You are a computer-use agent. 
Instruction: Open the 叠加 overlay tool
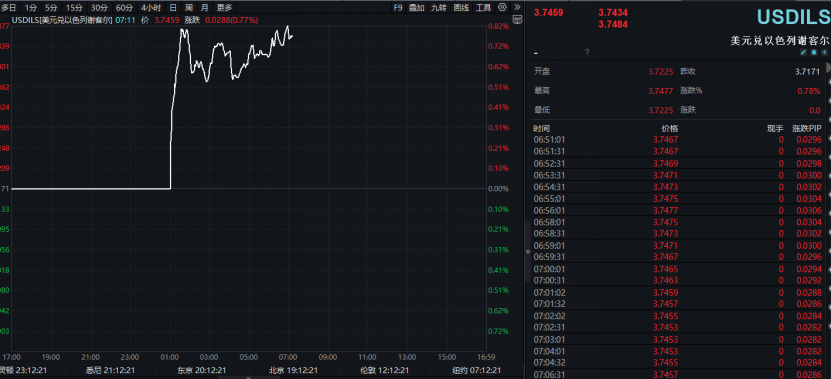pos(417,7)
